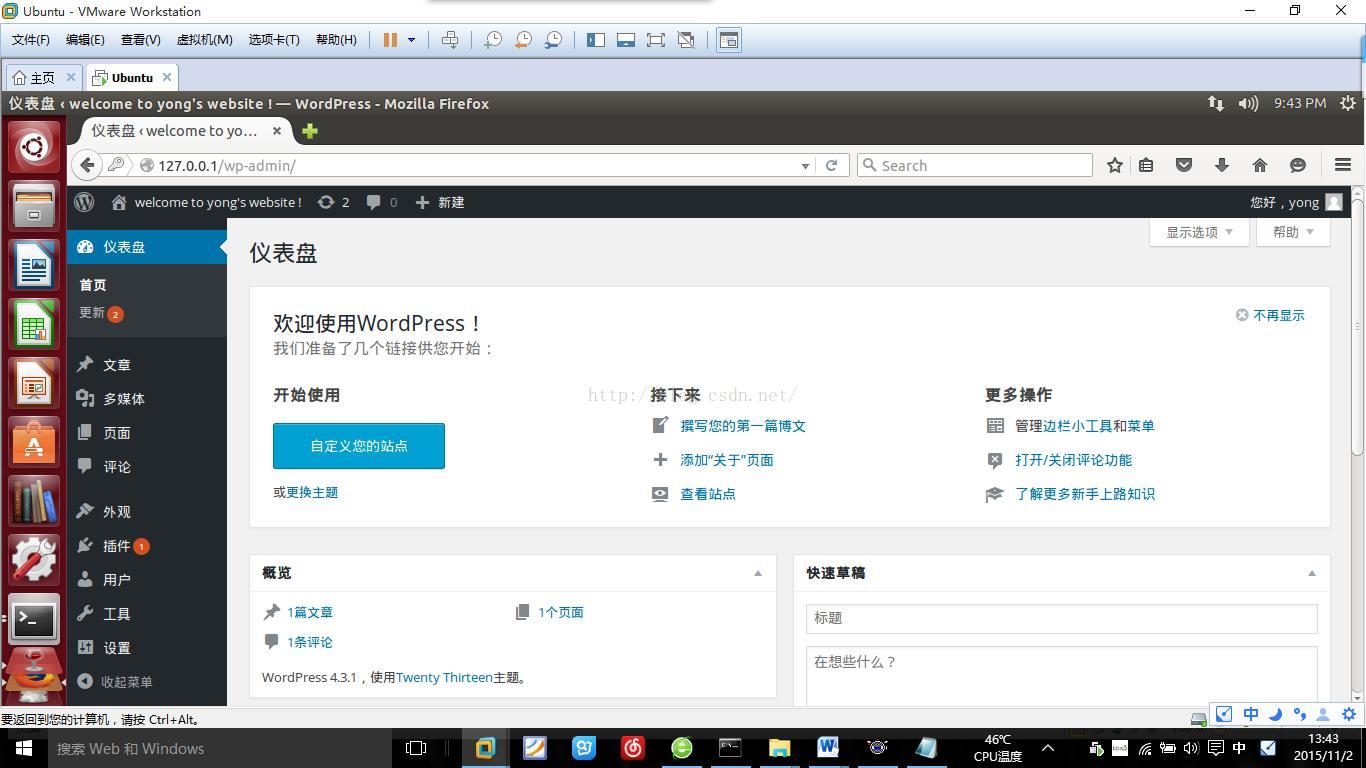Focus the 标题 title input field
The height and width of the screenshot is (768, 1366).
coord(1062,618)
